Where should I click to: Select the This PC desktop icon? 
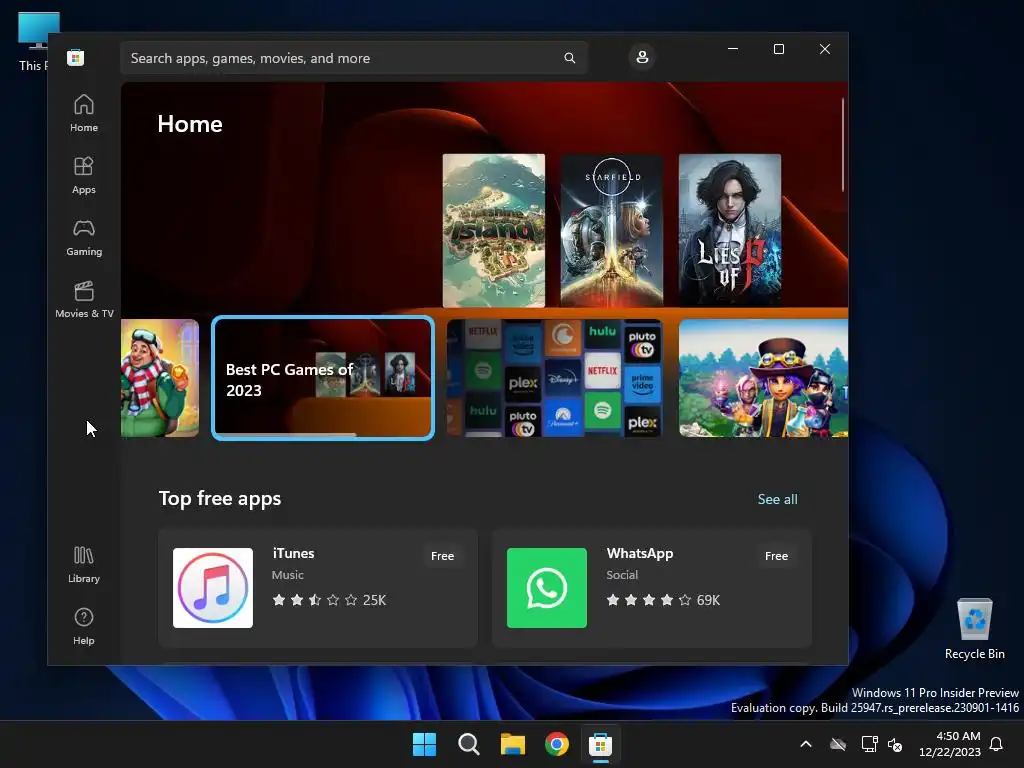tap(32, 41)
